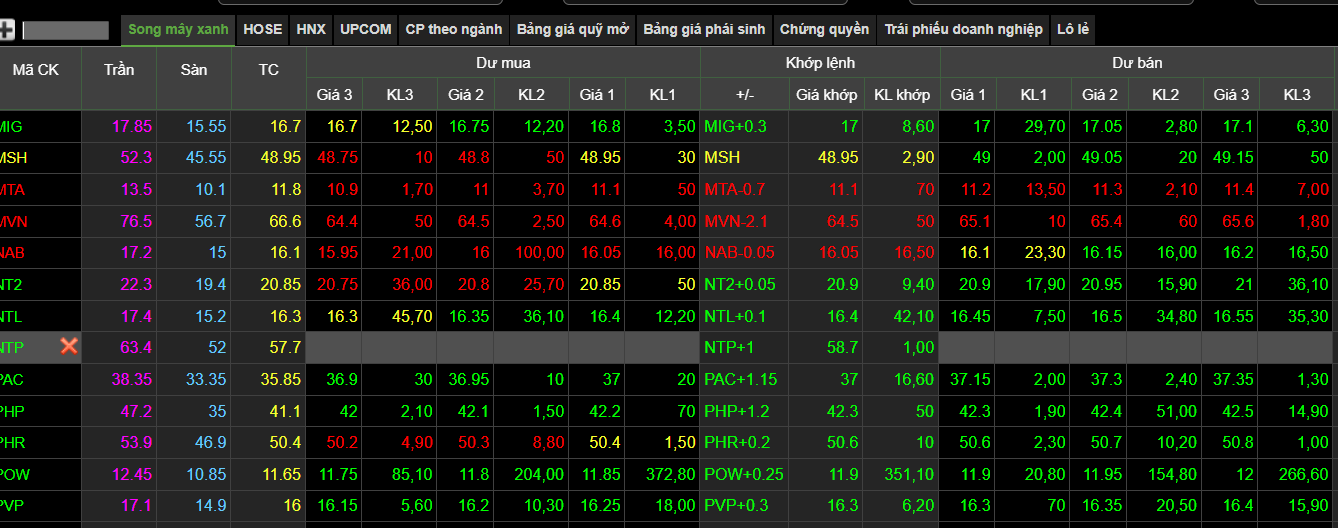Image resolution: width=1338 pixels, height=528 pixels.
Task: Open Bảng giá quỹ mở tab
Action: [572, 30]
